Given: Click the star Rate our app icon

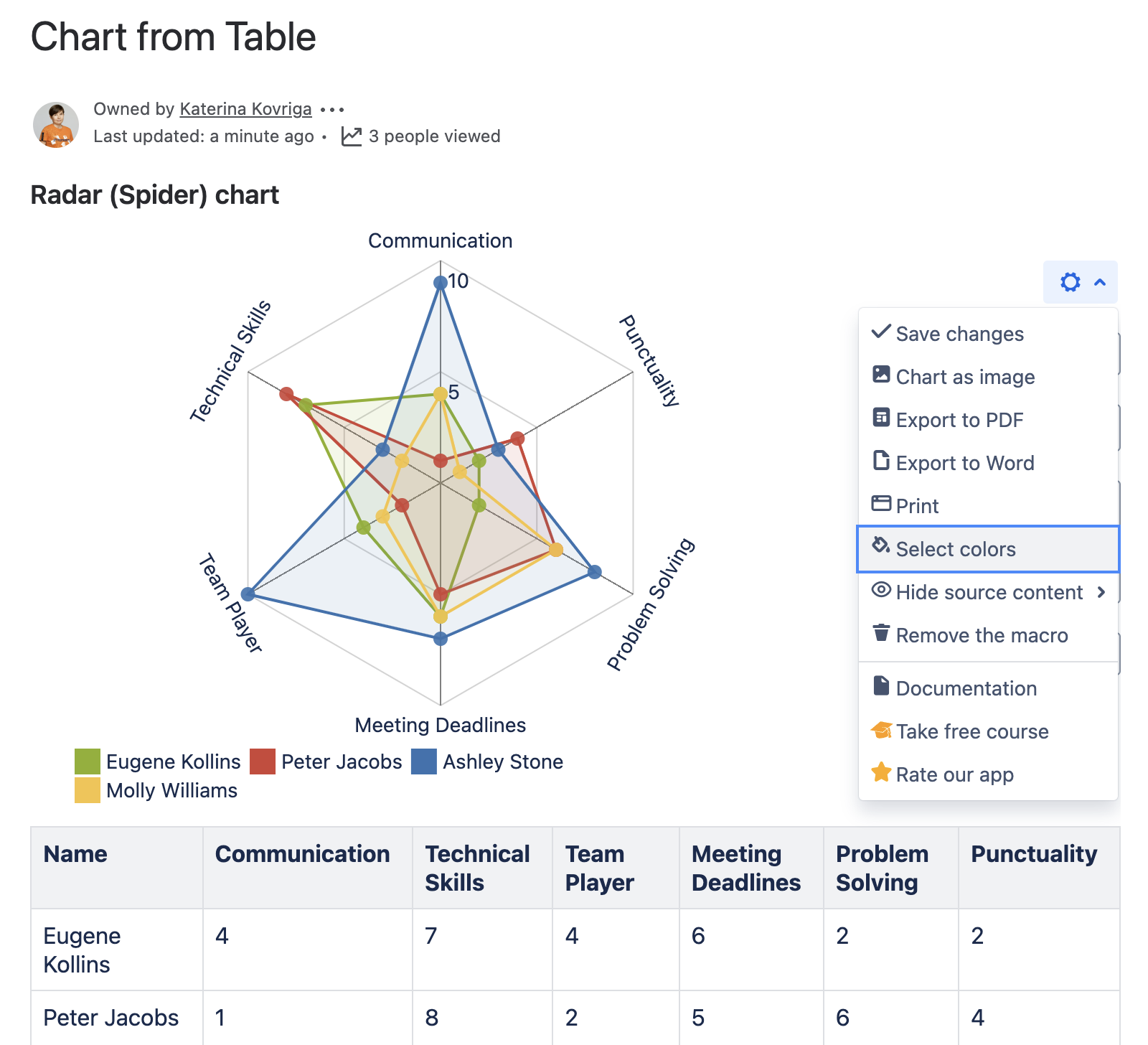Looking at the screenshot, I should (881, 773).
